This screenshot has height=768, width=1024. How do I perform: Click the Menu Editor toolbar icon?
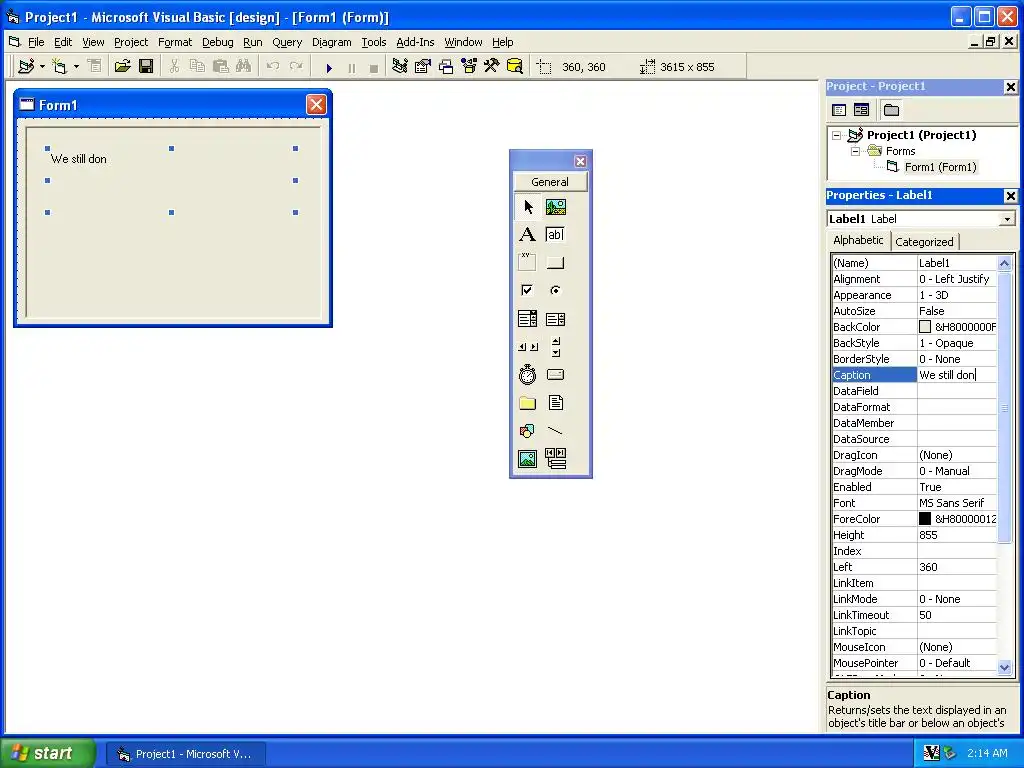point(95,67)
